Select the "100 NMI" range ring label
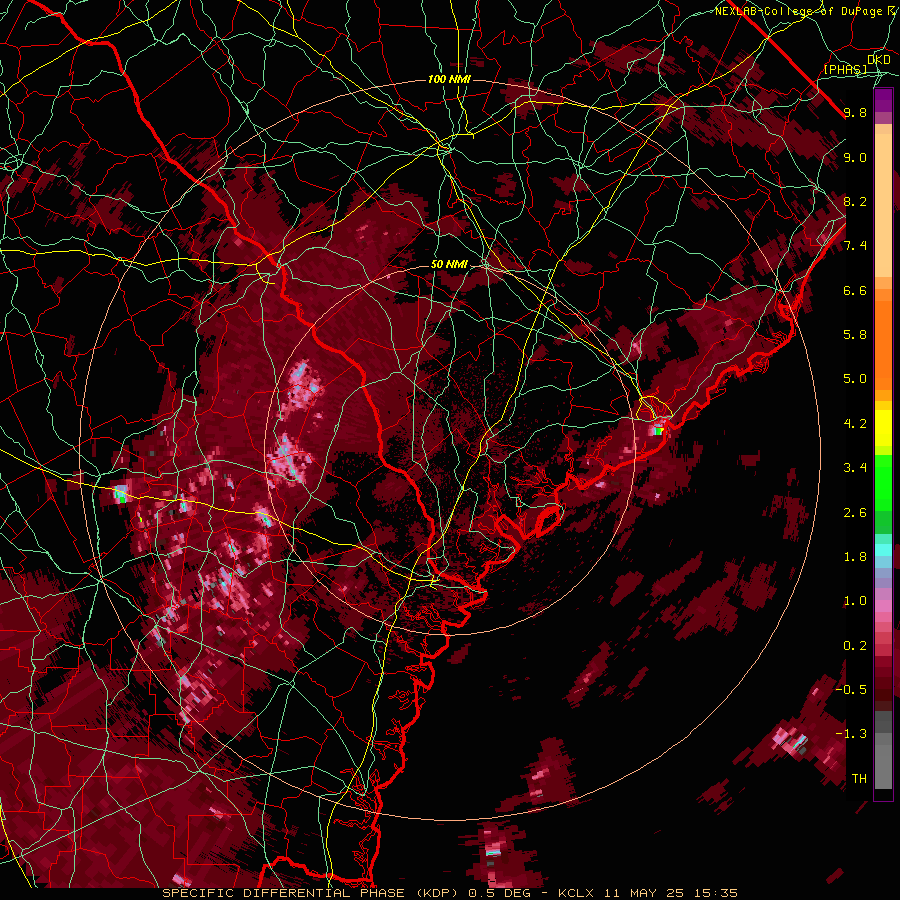 (x=449, y=79)
